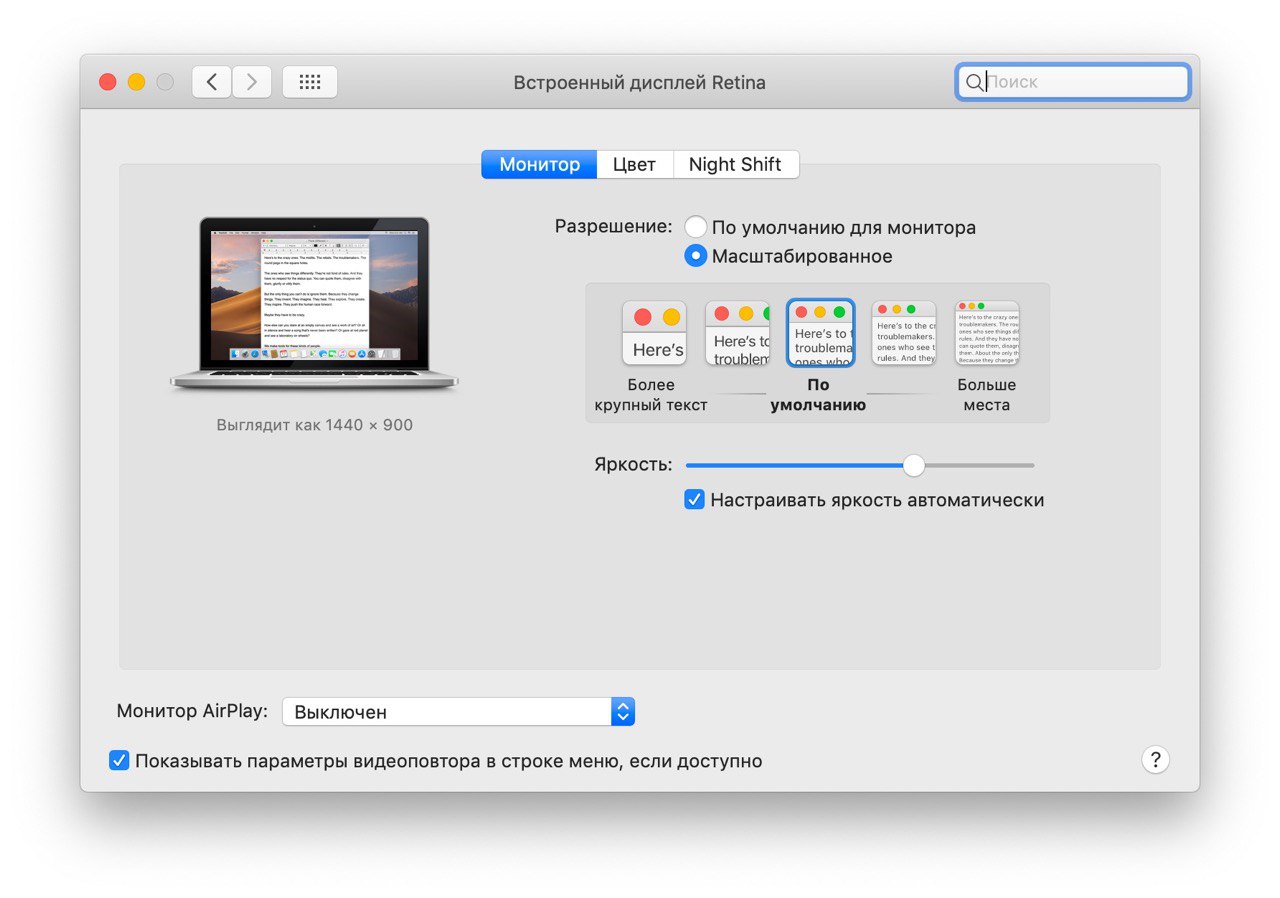Image resolution: width=1280 pixels, height=898 pixels.
Task: Select По умолчанию для монитора resolution
Action: coord(695,227)
